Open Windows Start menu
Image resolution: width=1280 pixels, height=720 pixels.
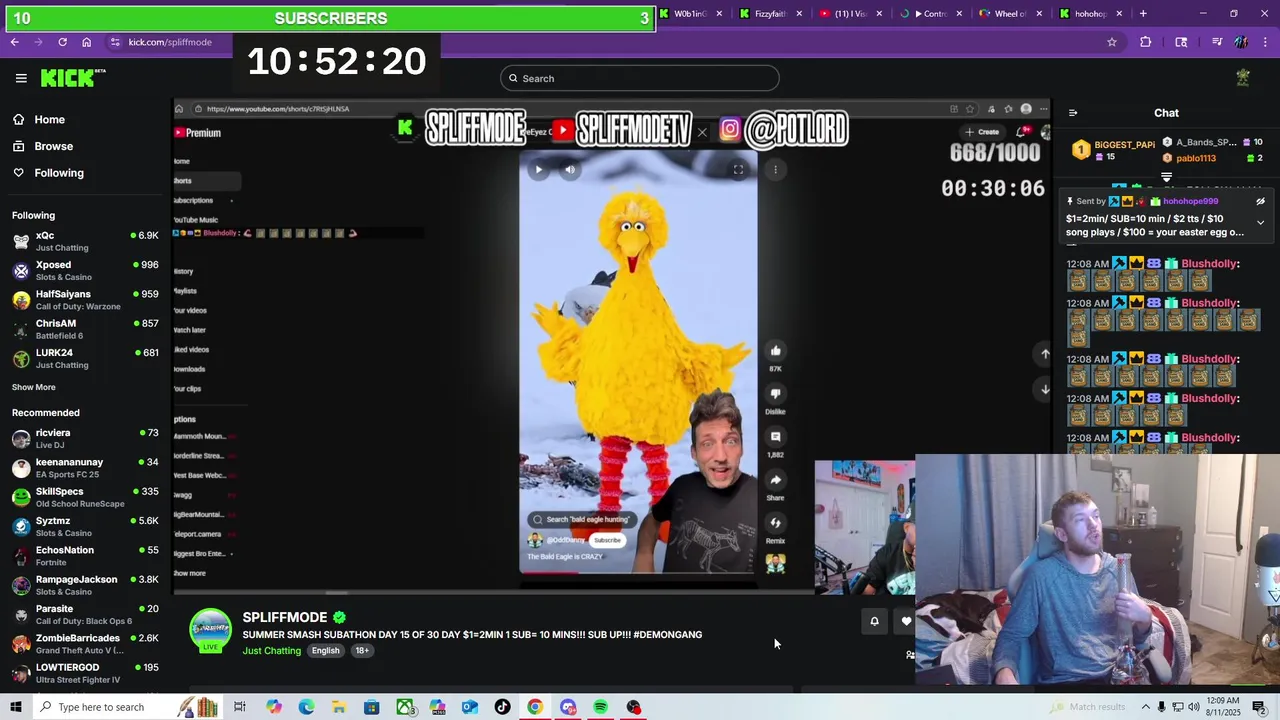tap(15, 707)
